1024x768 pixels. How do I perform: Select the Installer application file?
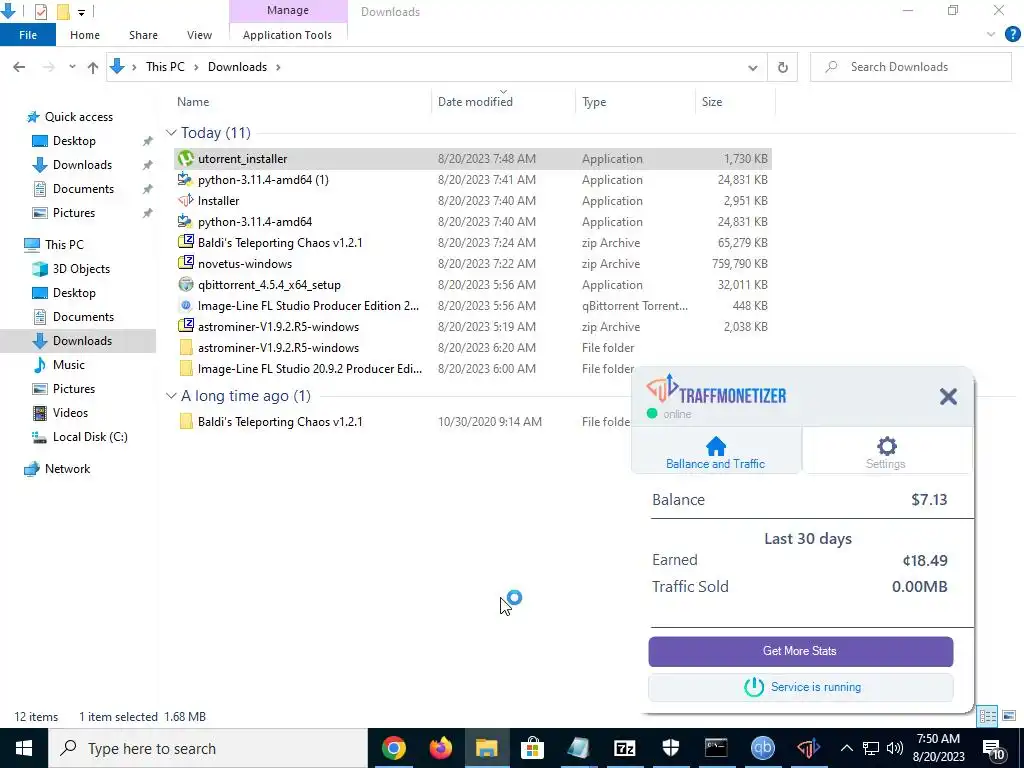(x=473, y=200)
